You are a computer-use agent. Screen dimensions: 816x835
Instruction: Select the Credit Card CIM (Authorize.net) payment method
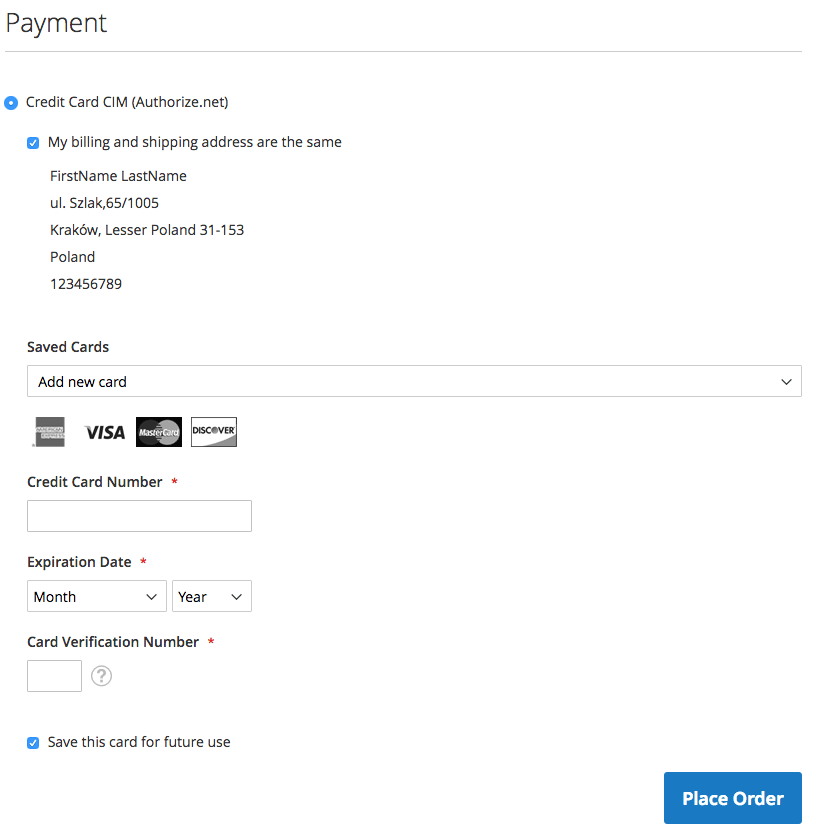[11, 102]
